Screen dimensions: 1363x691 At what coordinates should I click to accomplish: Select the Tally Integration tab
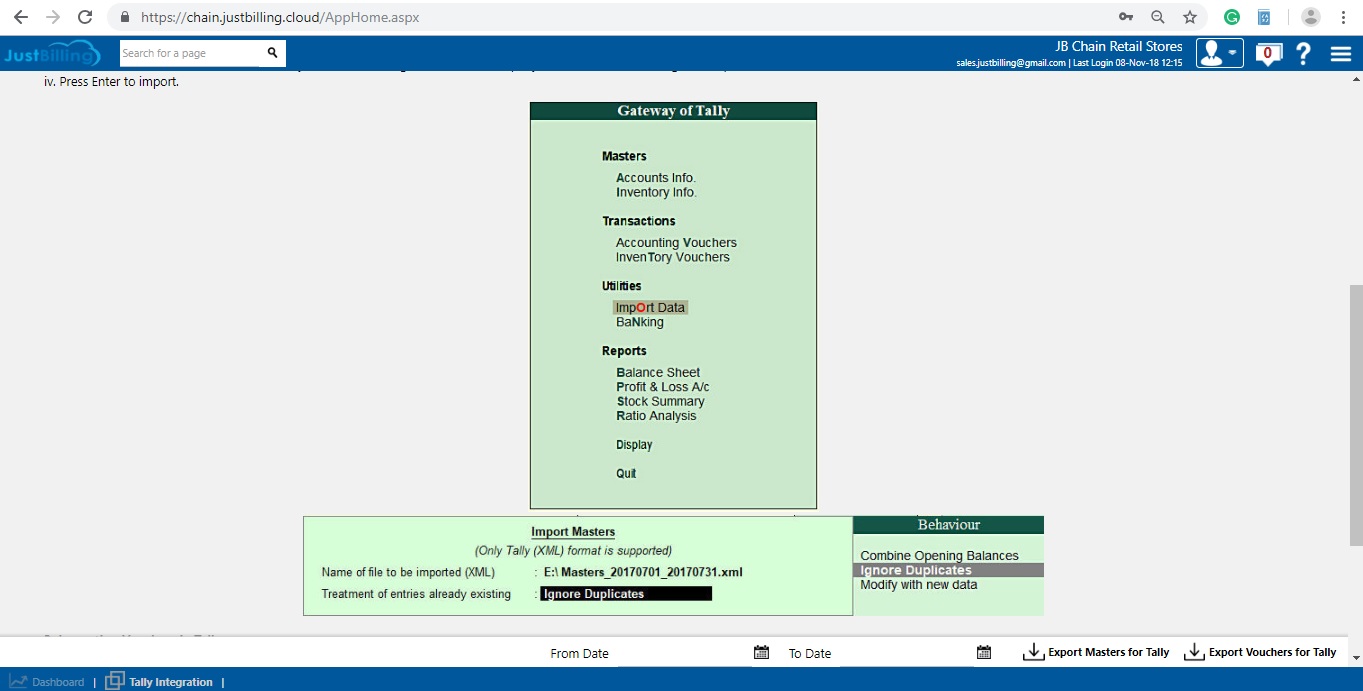click(x=159, y=682)
